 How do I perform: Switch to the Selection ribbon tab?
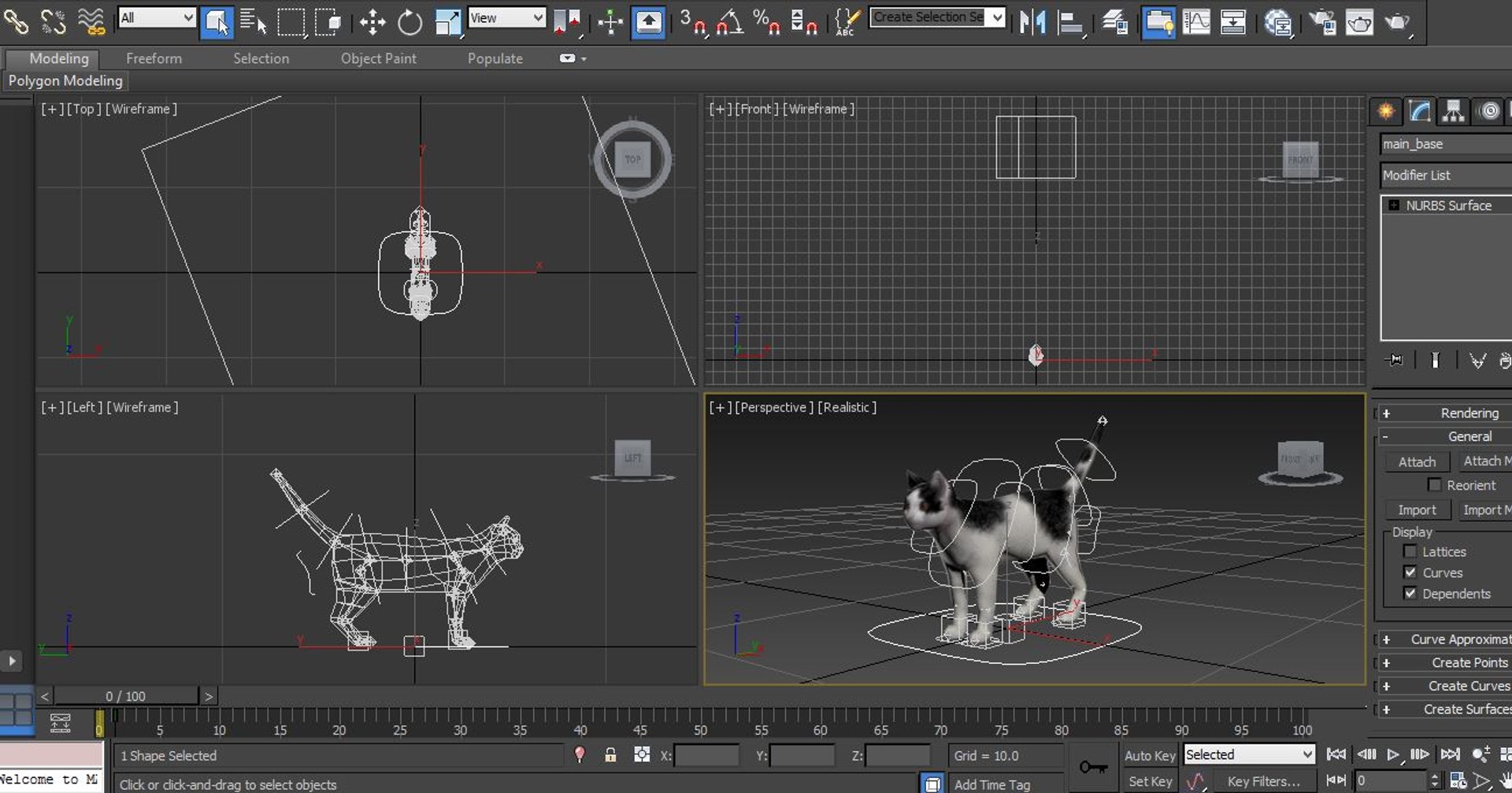click(x=261, y=58)
